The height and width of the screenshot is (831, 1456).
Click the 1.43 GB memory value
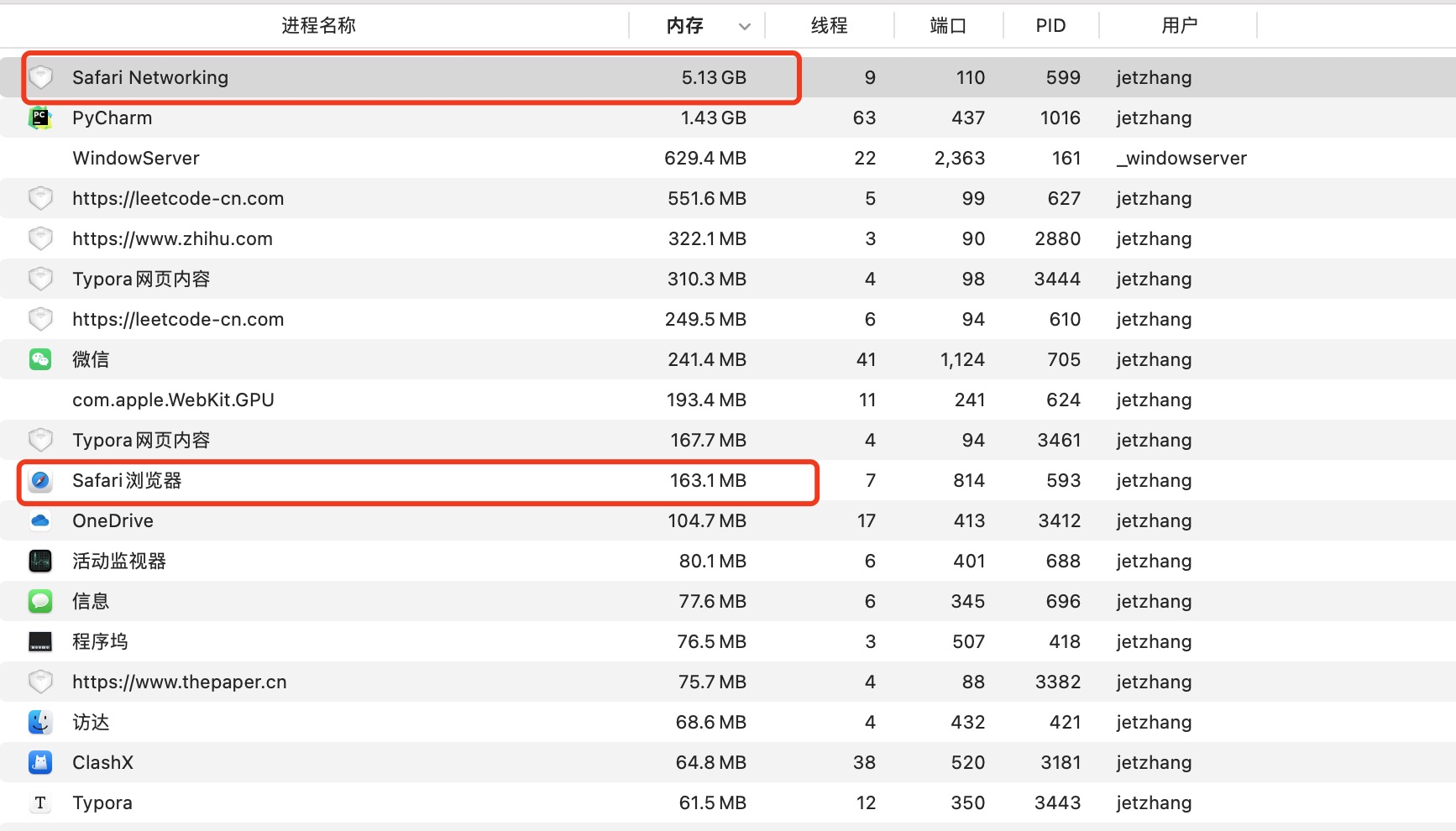[x=714, y=118]
